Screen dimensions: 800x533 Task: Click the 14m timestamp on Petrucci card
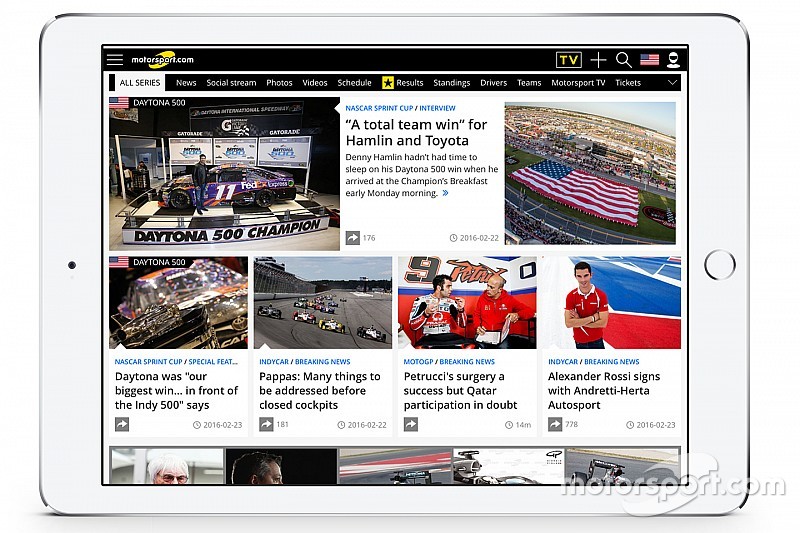point(518,425)
